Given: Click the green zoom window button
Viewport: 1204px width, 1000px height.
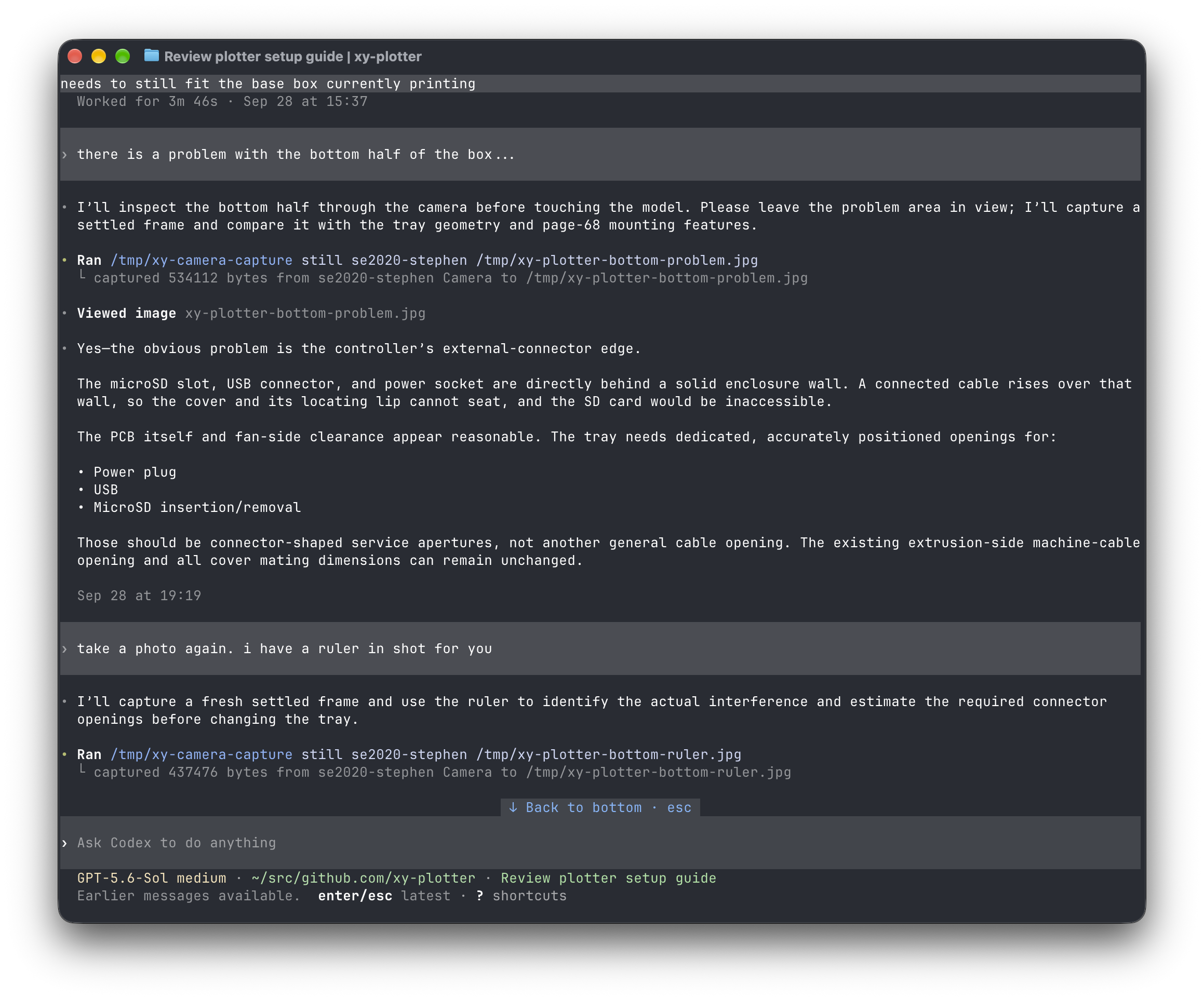Looking at the screenshot, I should point(123,56).
